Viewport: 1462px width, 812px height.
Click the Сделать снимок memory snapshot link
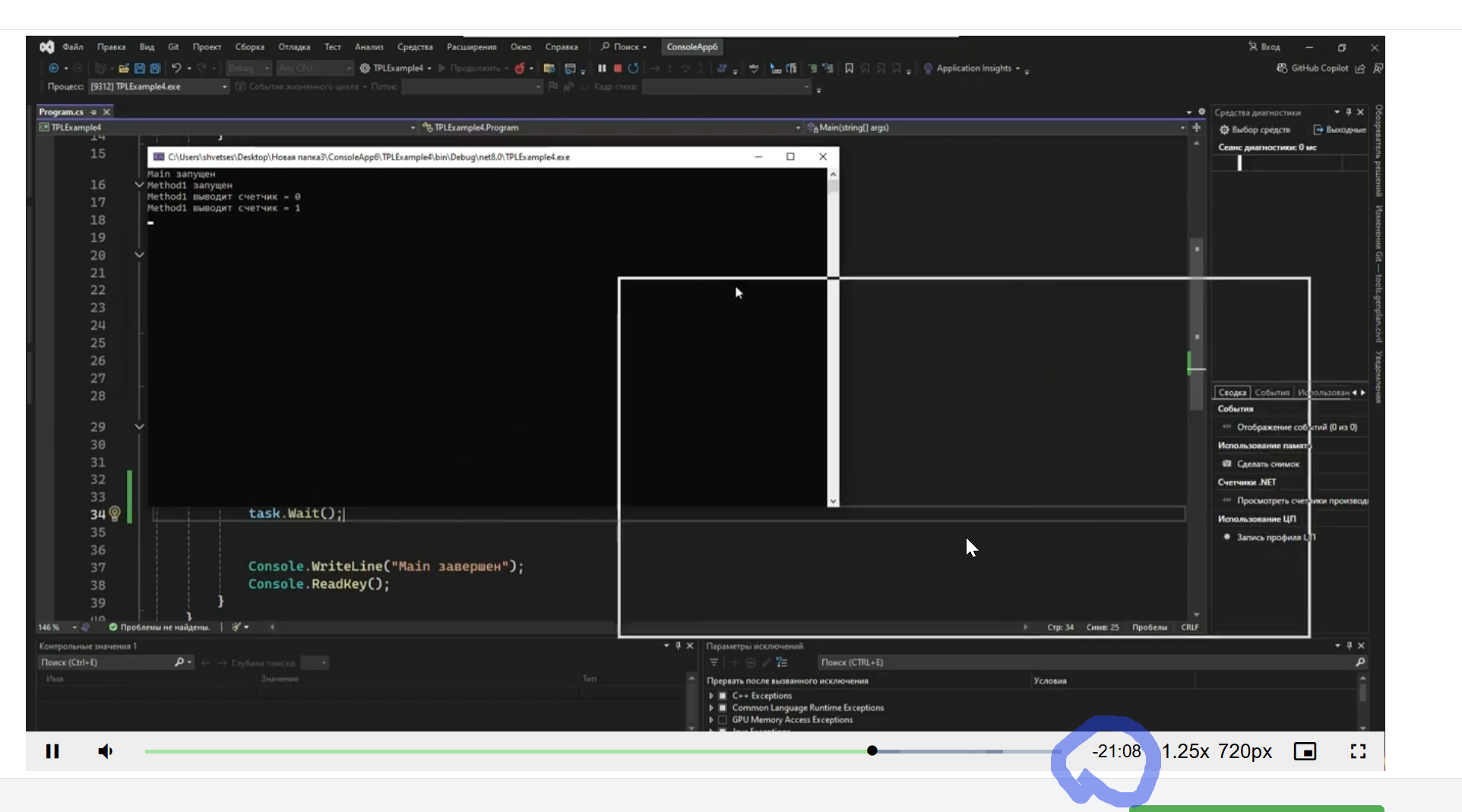tap(1267, 464)
